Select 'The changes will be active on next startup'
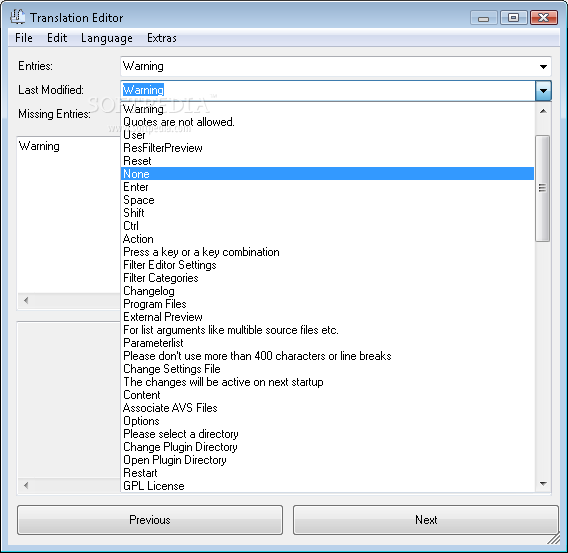The width and height of the screenshot is (568, 553). pos(327,382)
